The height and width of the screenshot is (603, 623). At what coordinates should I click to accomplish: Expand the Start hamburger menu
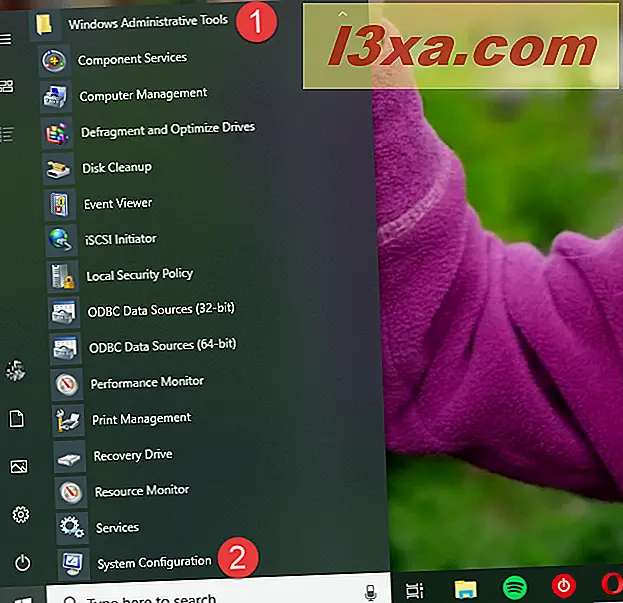6,39
